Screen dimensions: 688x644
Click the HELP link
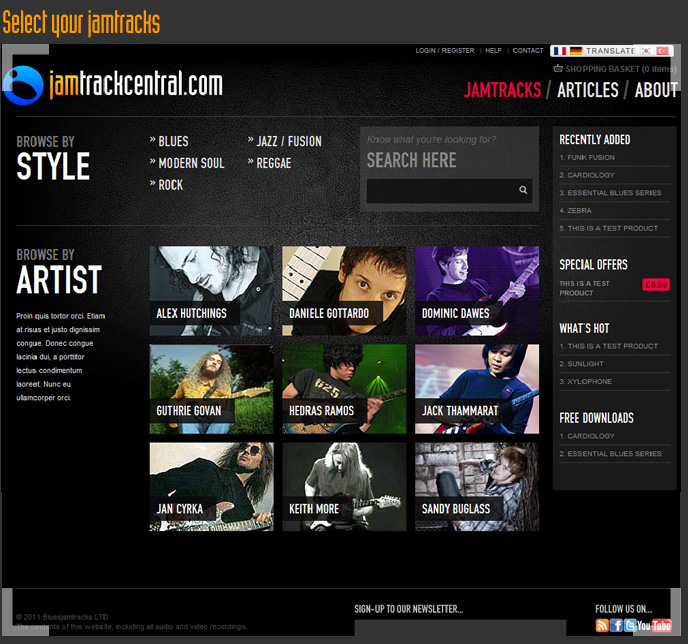[493, 50]
